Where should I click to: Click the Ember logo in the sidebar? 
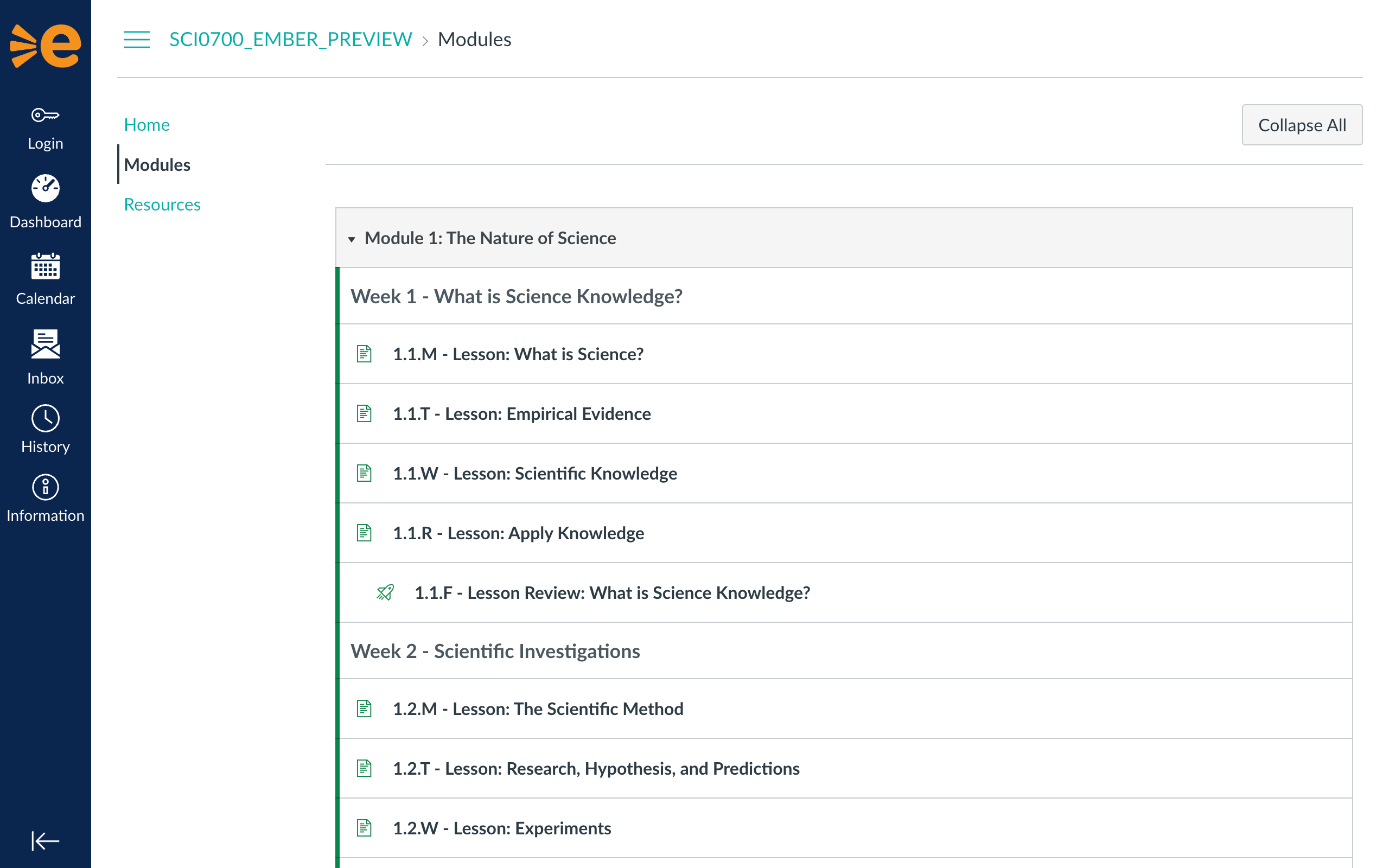click(x=45, y=45)
